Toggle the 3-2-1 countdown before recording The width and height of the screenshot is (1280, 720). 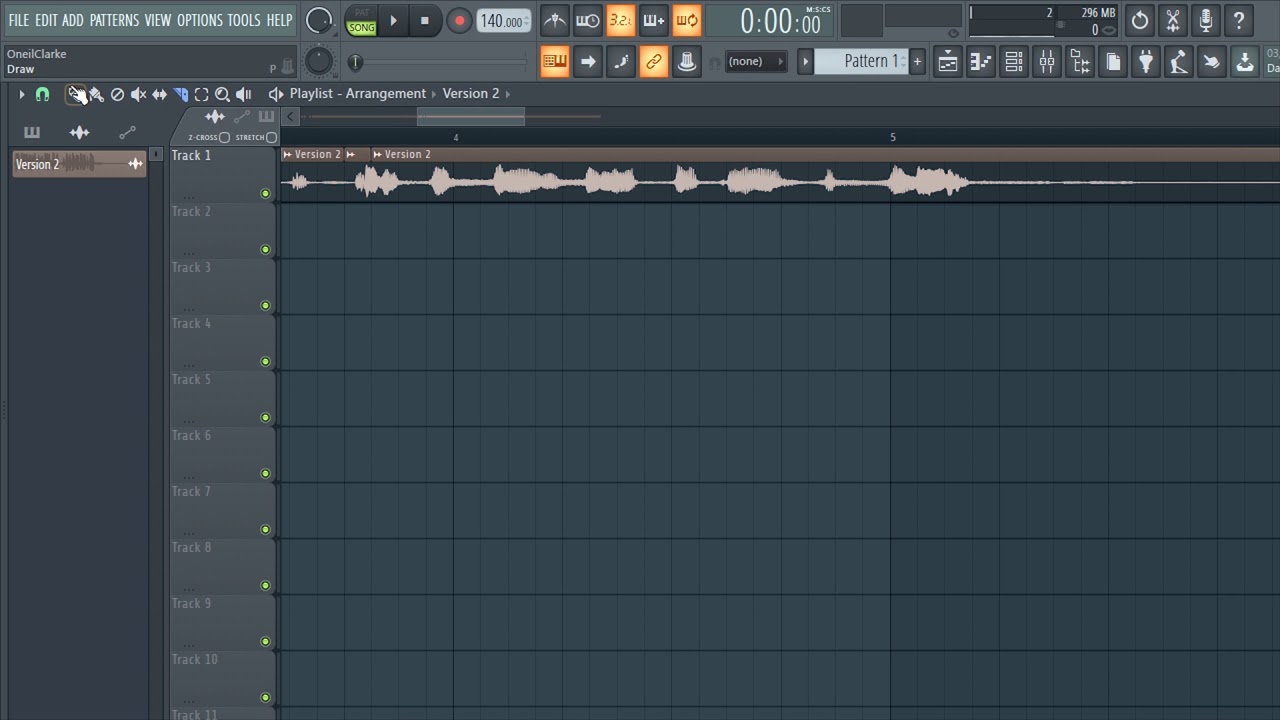tap(621, 20)
